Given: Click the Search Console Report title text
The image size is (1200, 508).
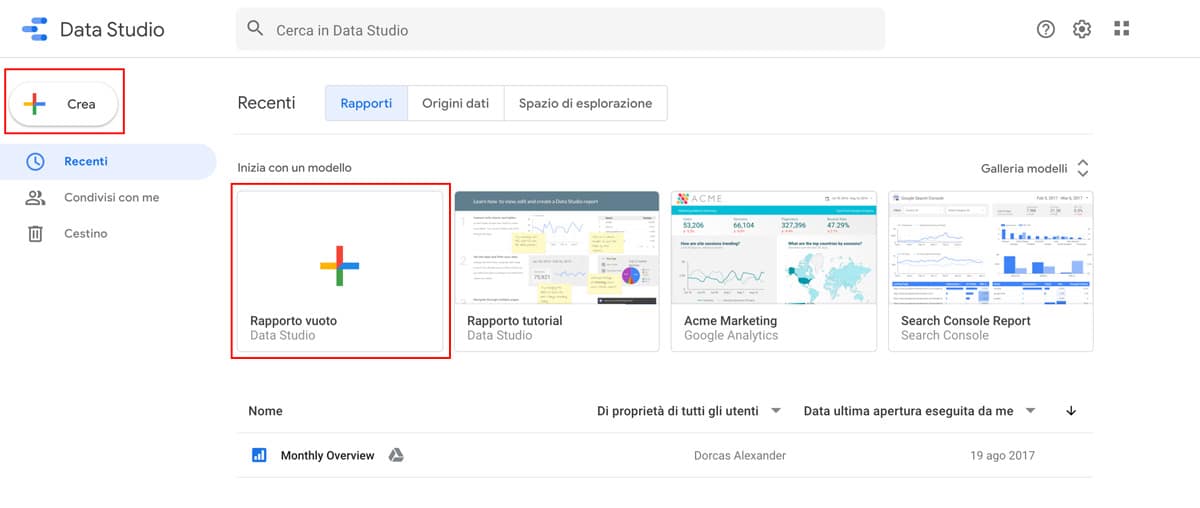Looking at the screenshot, I should [x=966, y=321].
